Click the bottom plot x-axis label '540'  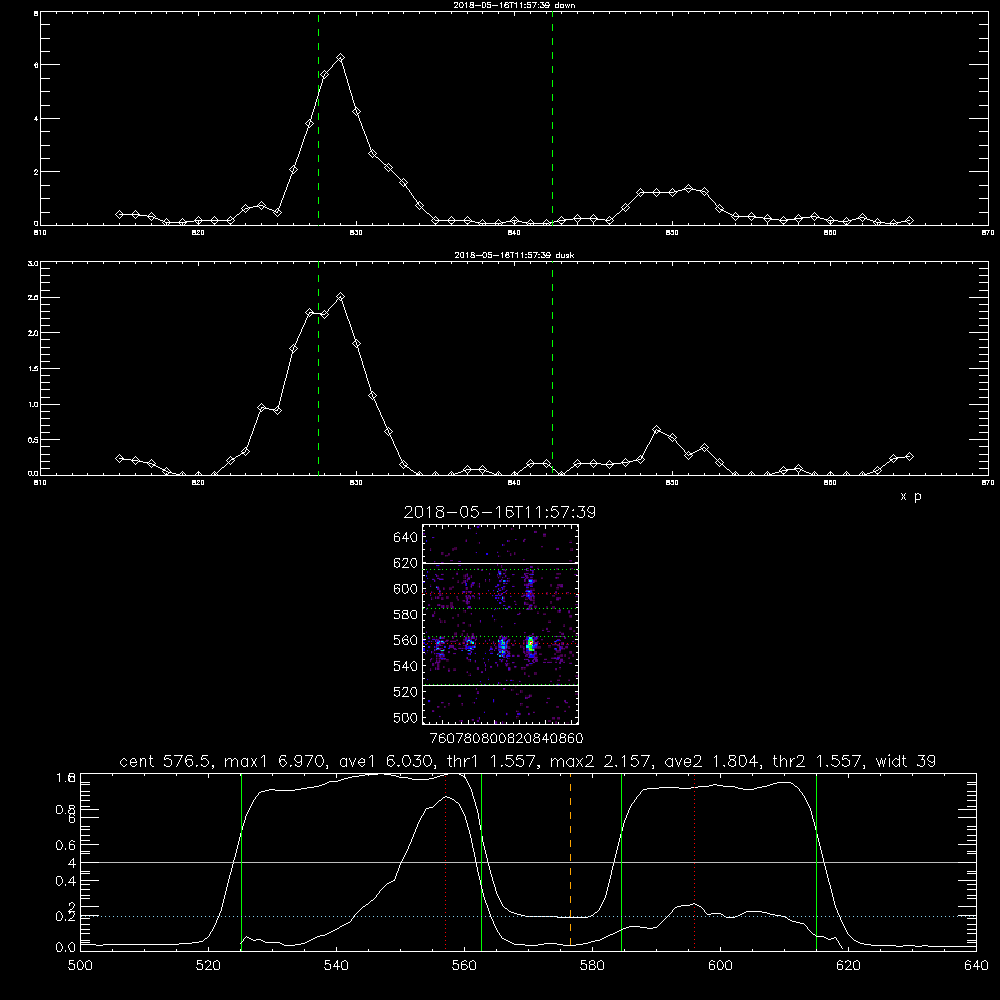[336, 966]
